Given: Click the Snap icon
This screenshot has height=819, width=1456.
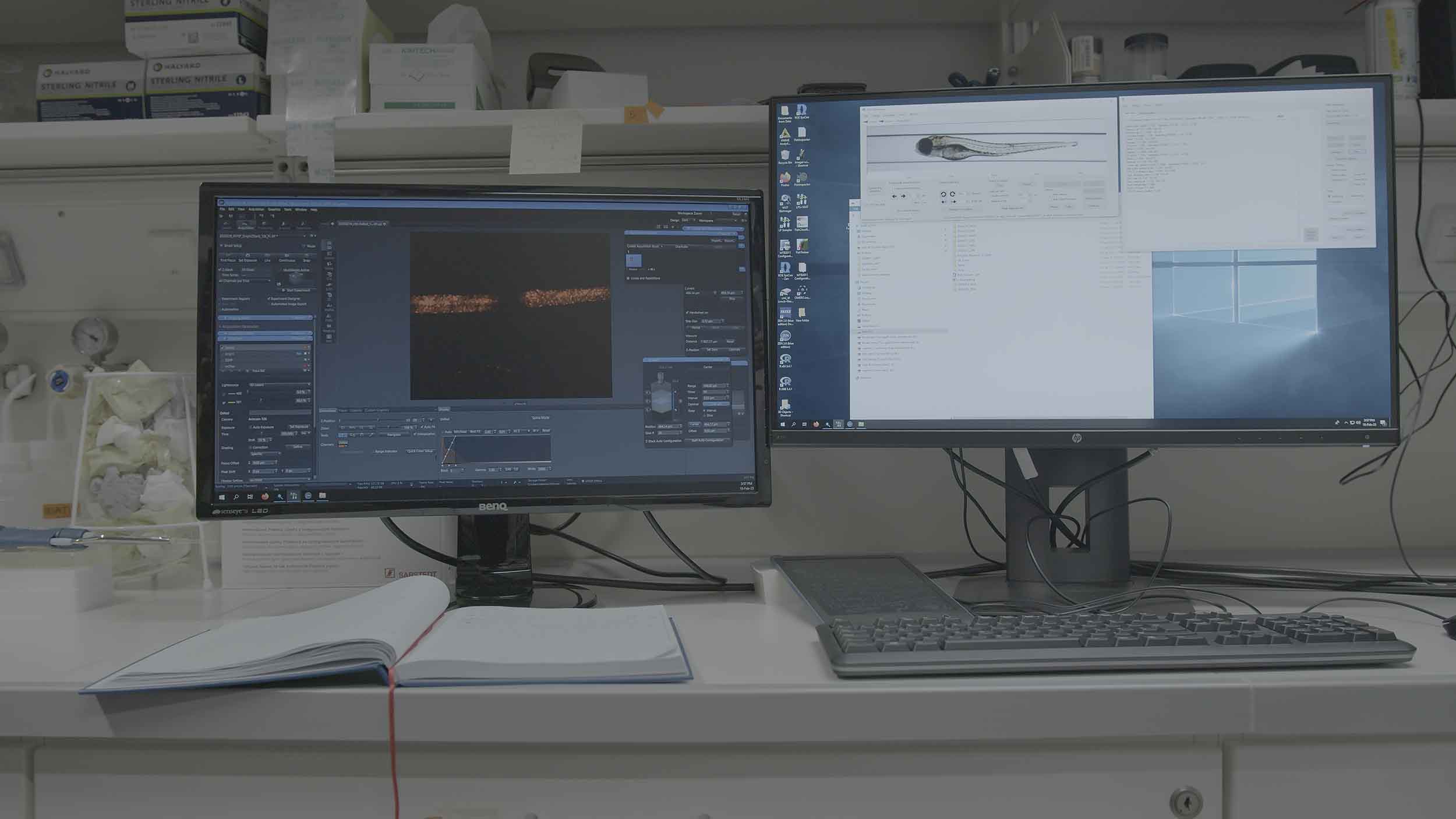Looking at the screenshot, I should (x=306, y=255).
